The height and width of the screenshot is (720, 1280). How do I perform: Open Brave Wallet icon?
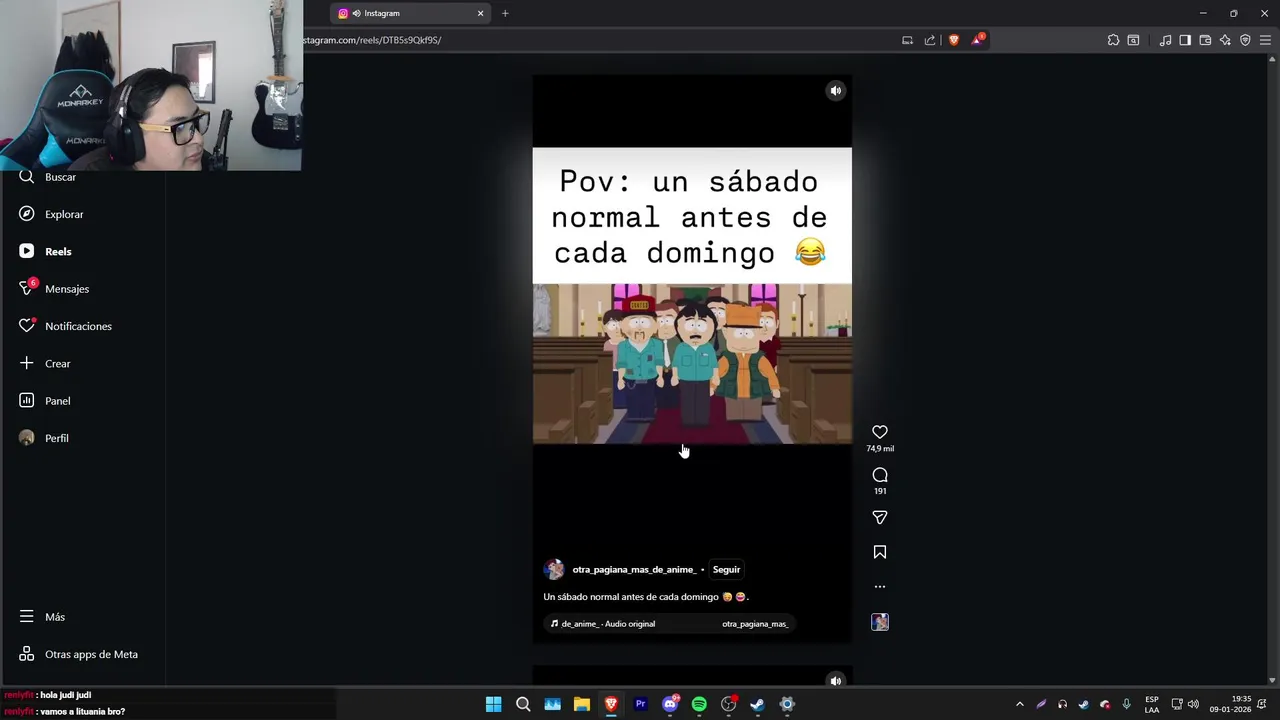tap(1205, 40)
